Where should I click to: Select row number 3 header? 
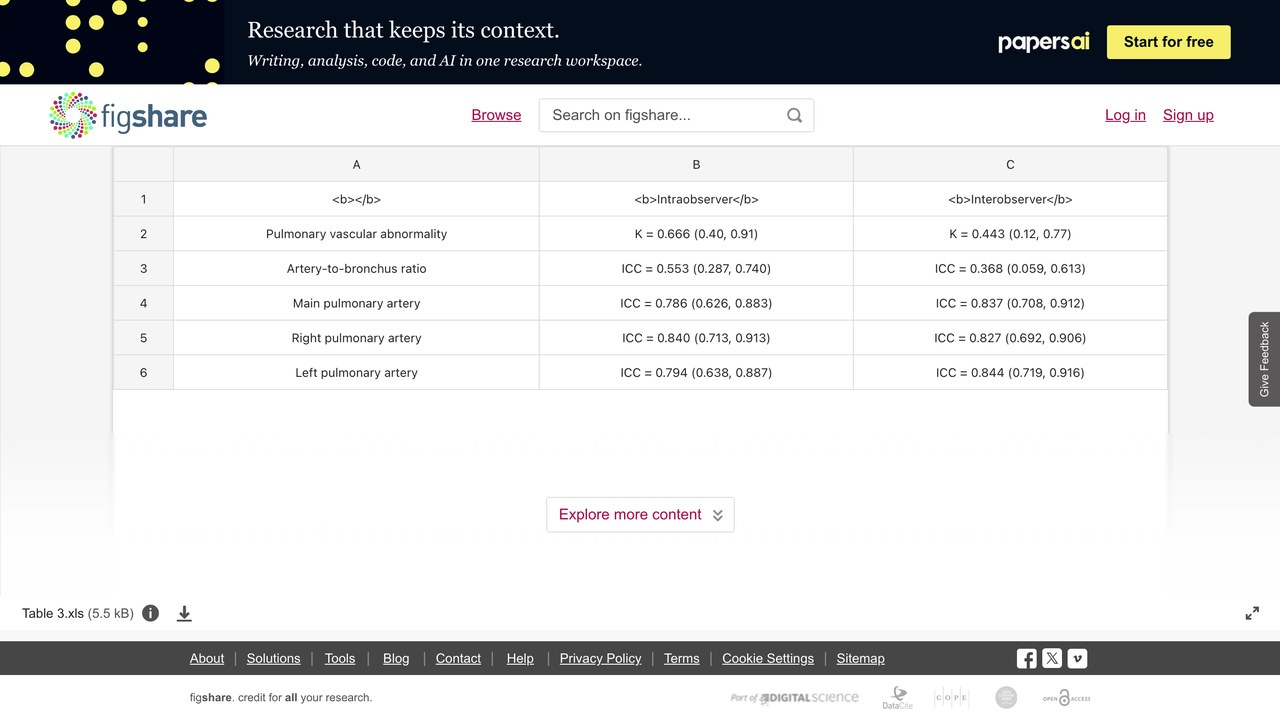[143, 269]
